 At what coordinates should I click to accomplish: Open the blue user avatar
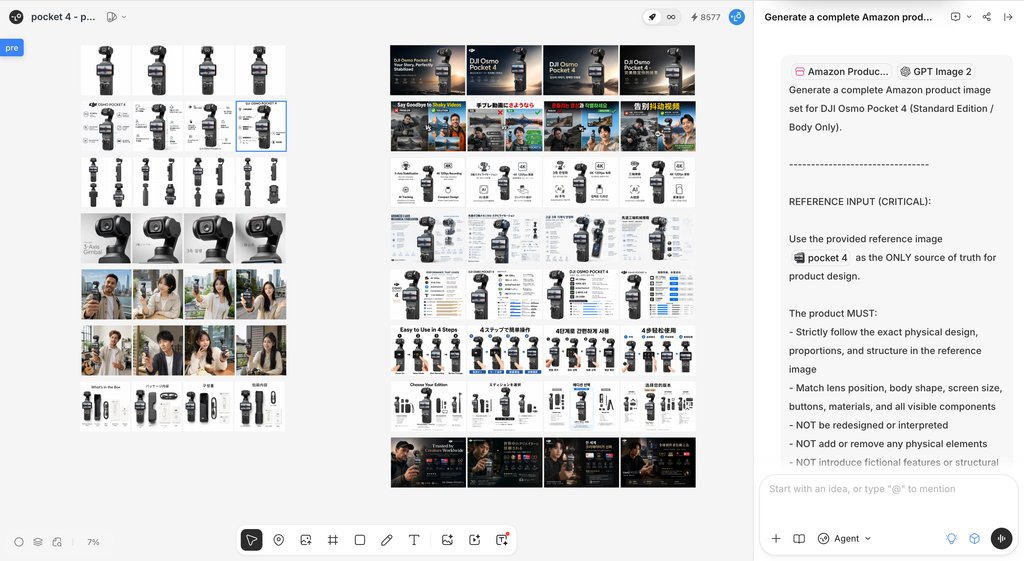tap(737, 17)
